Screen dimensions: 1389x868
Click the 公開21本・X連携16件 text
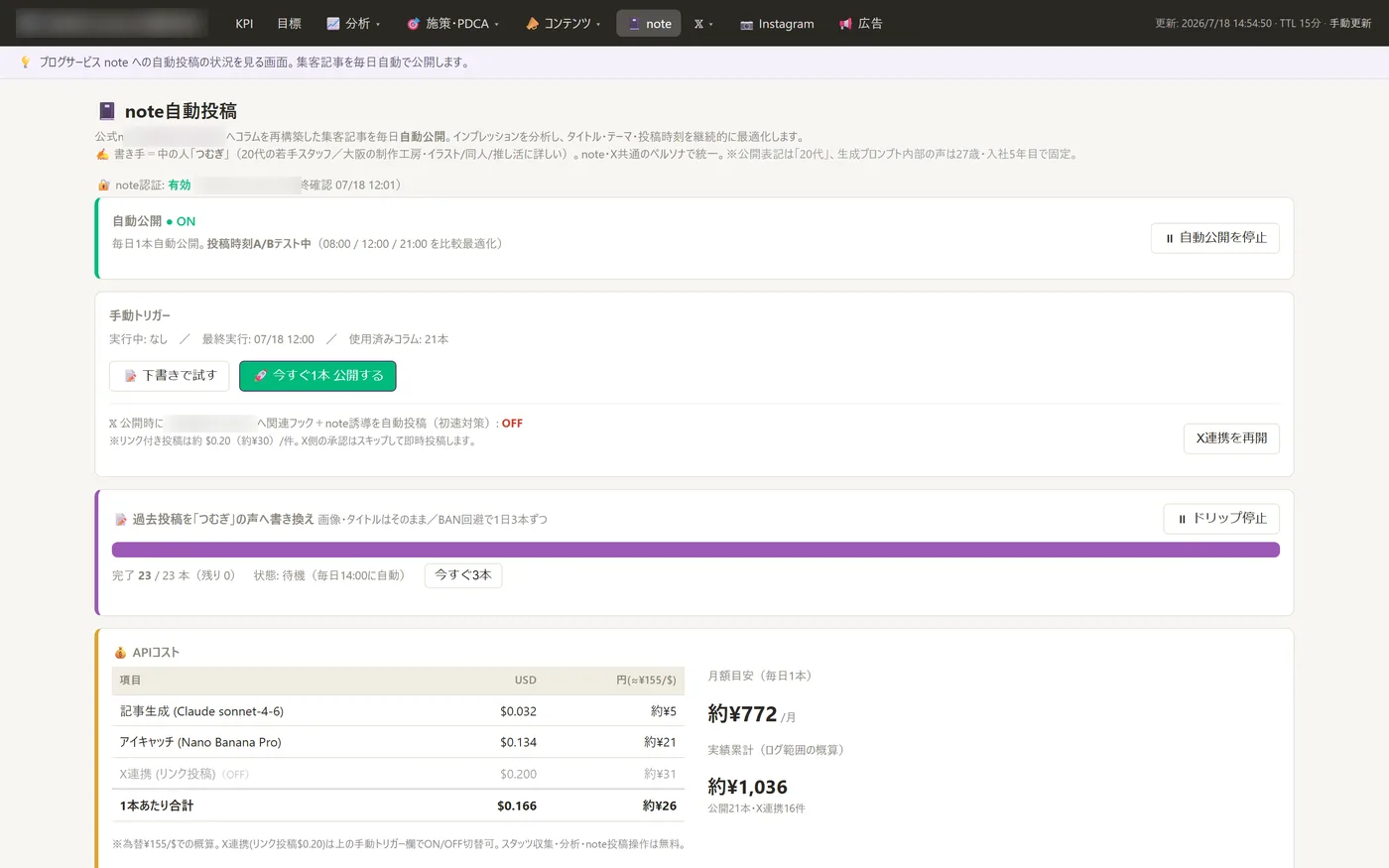pos(756,808)
